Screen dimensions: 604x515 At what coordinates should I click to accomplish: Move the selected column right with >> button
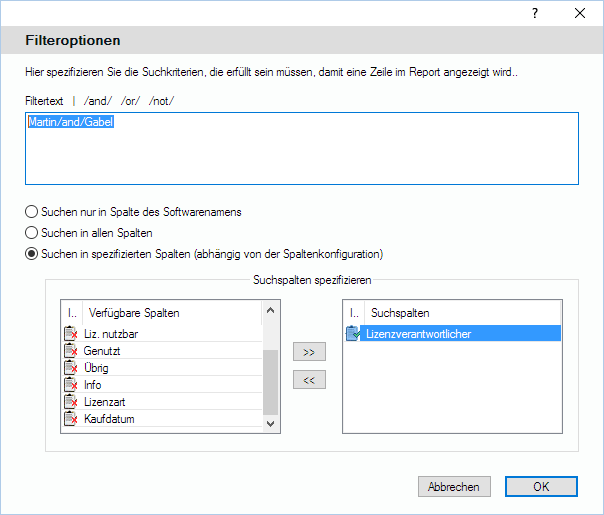(x=309, y=352)
